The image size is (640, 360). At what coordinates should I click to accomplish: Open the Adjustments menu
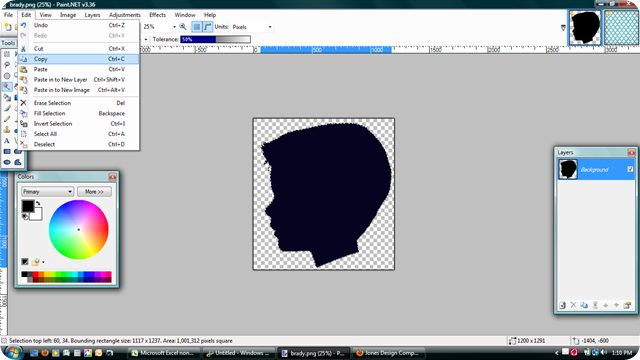[124, 15]
